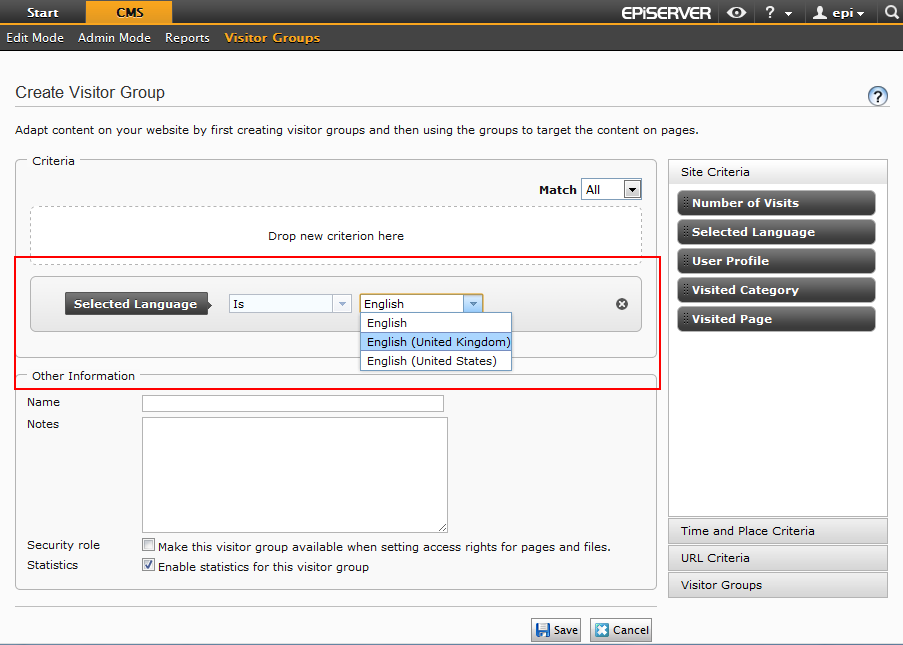Remove the Selected Language criterion
The height and width of the screenshot is (645, 903).
(622, 304)
